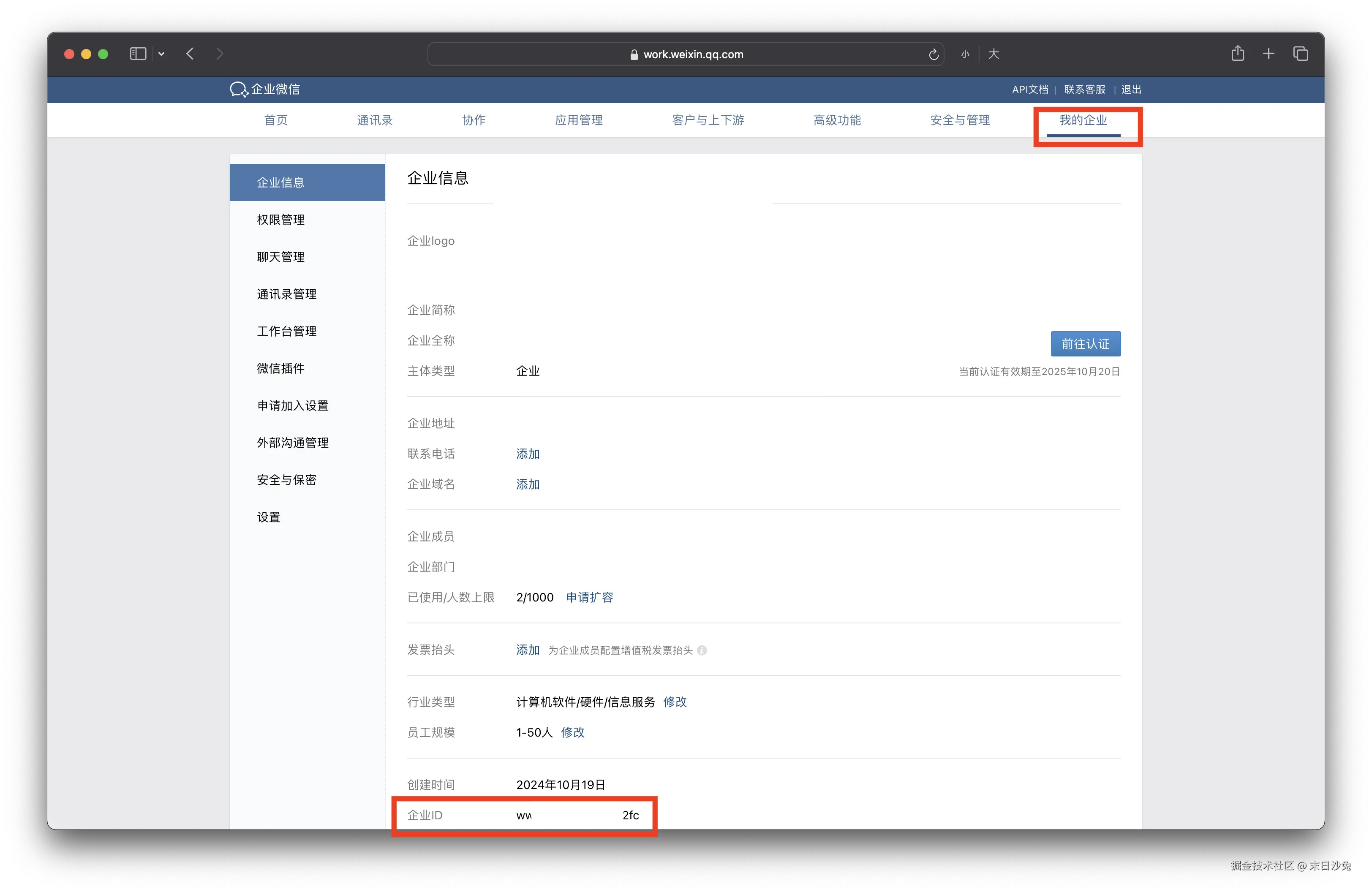Switch to the 协作 tab
Viewport: 1372px width, 892px height.
474,120
